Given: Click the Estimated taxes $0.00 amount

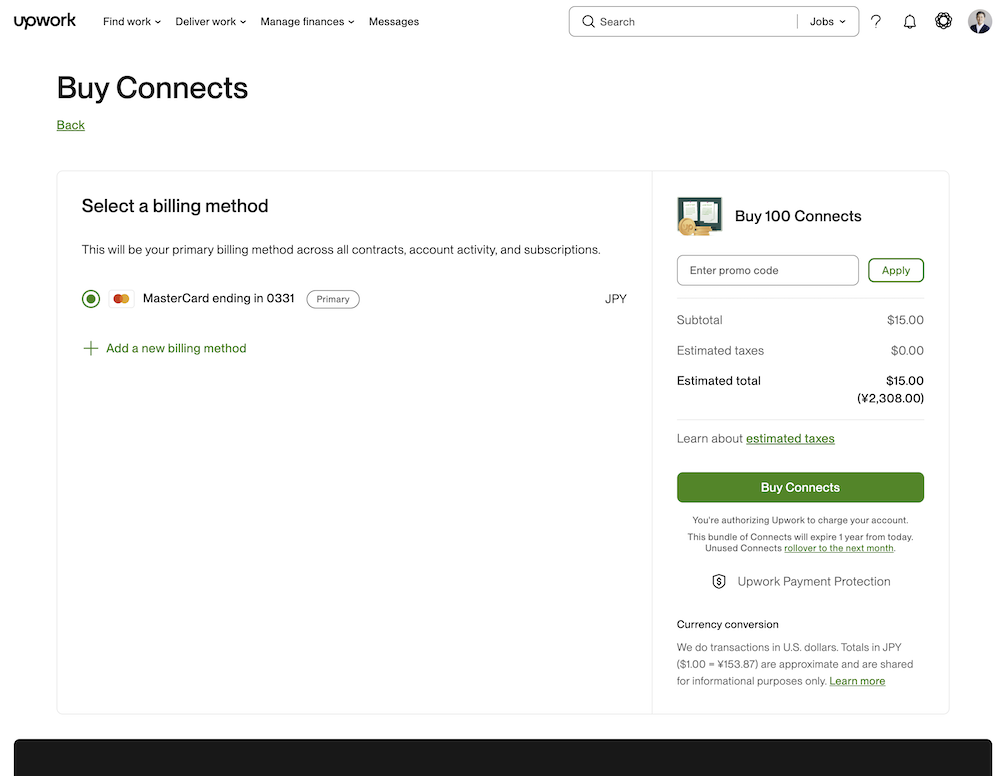Looking at the screenshot, I should (907, 351).
